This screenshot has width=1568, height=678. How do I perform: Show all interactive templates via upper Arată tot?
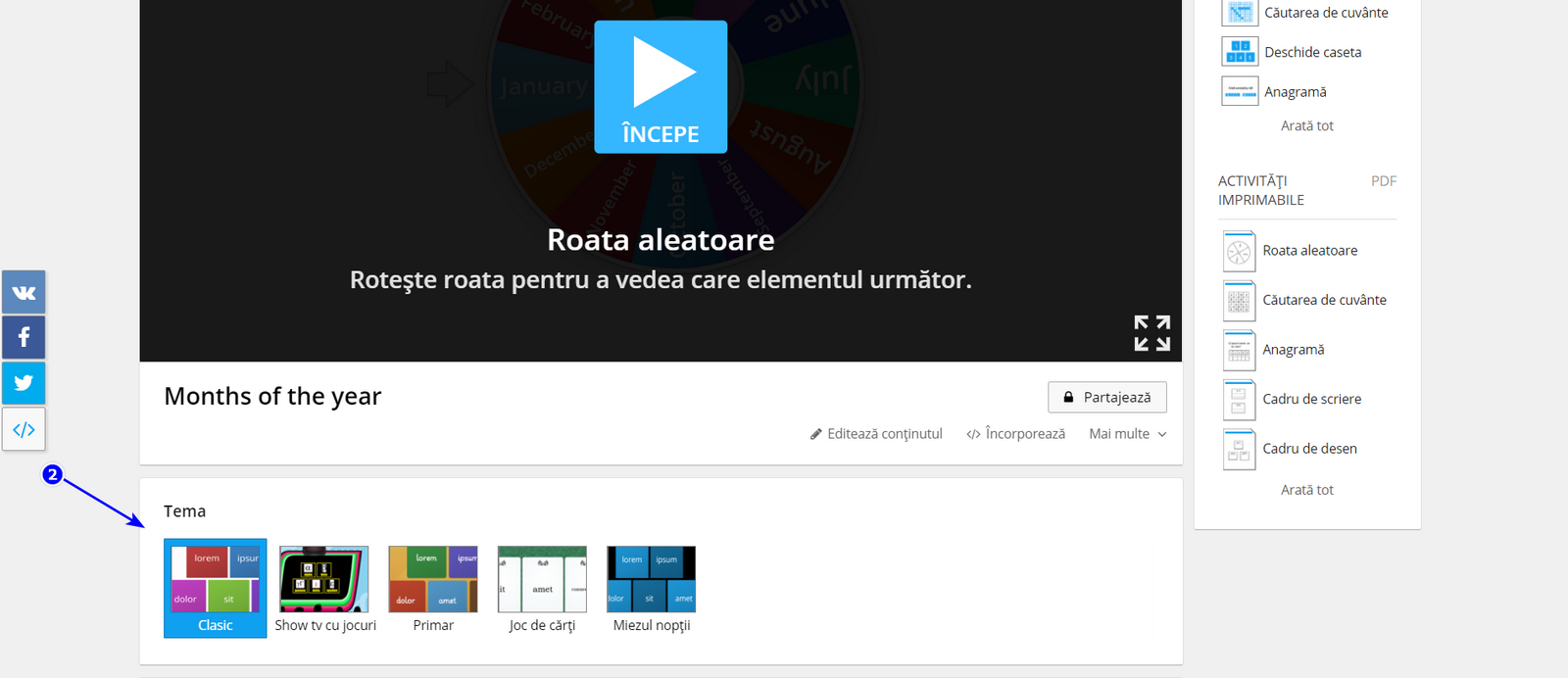coord(1307,125)
